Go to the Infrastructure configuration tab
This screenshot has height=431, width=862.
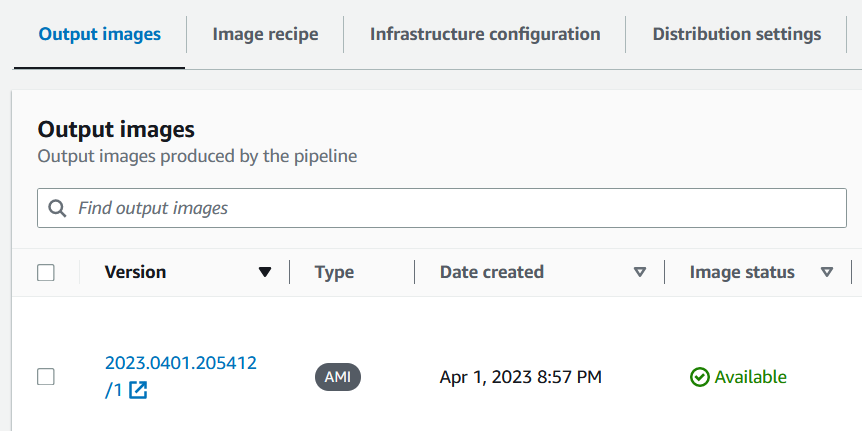pyautogui.click(x=485, y=34)
